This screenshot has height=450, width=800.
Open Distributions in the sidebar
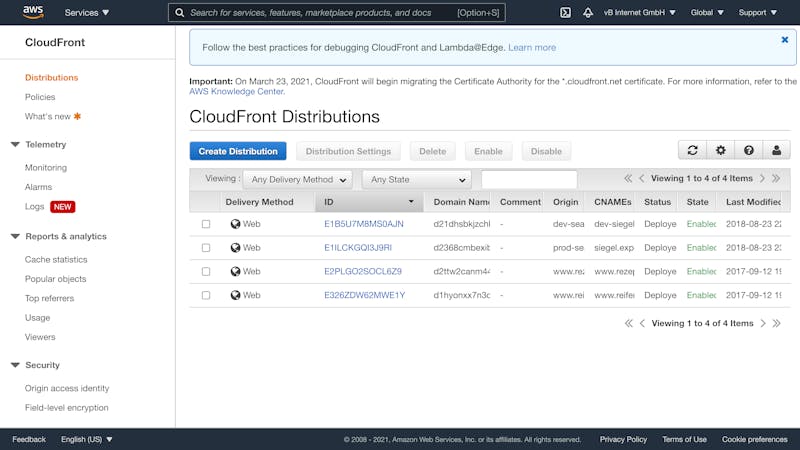52,78
